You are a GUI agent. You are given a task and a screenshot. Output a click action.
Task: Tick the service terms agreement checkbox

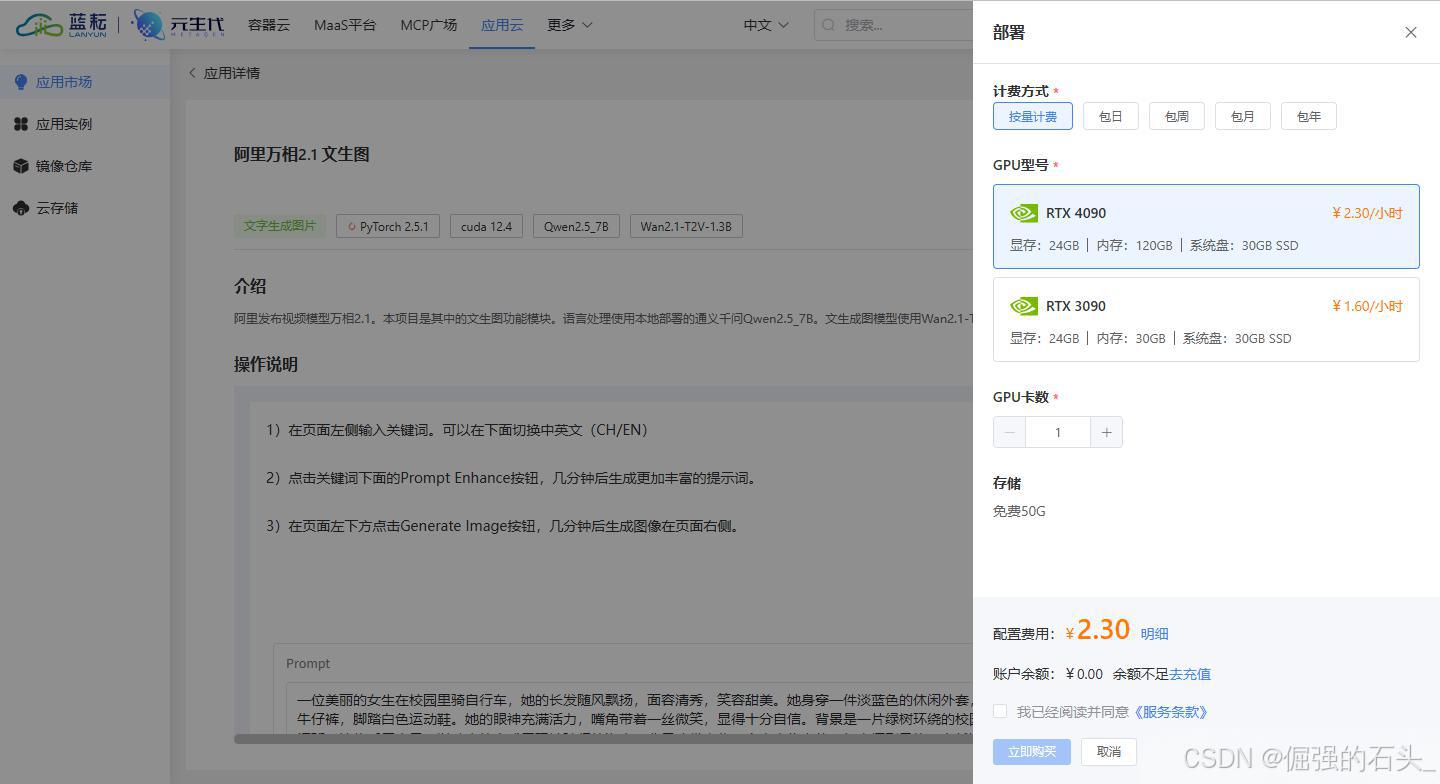tap(1000, 711)
